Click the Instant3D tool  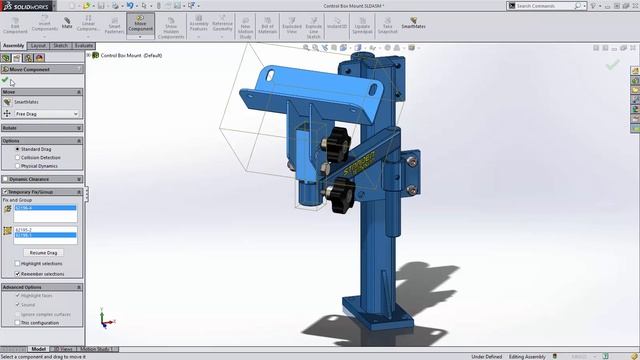coord(337,23)
